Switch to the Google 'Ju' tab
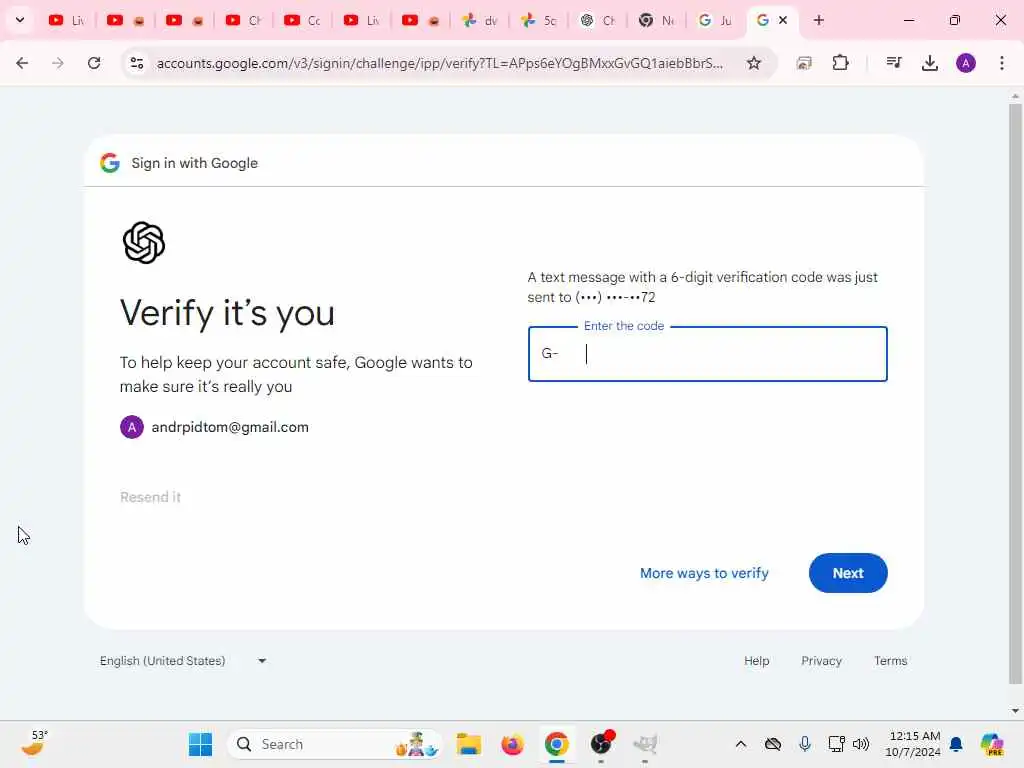1024x768 pixels. tap(715, 20)
